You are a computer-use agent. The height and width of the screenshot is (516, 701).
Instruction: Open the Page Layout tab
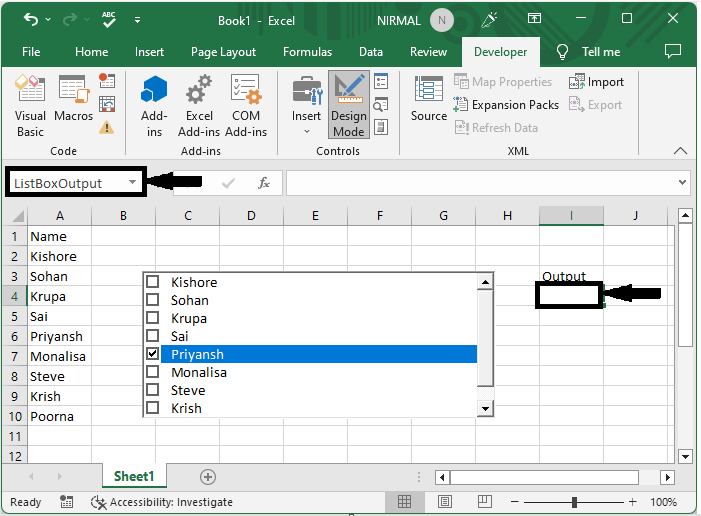tap(224, 52)
